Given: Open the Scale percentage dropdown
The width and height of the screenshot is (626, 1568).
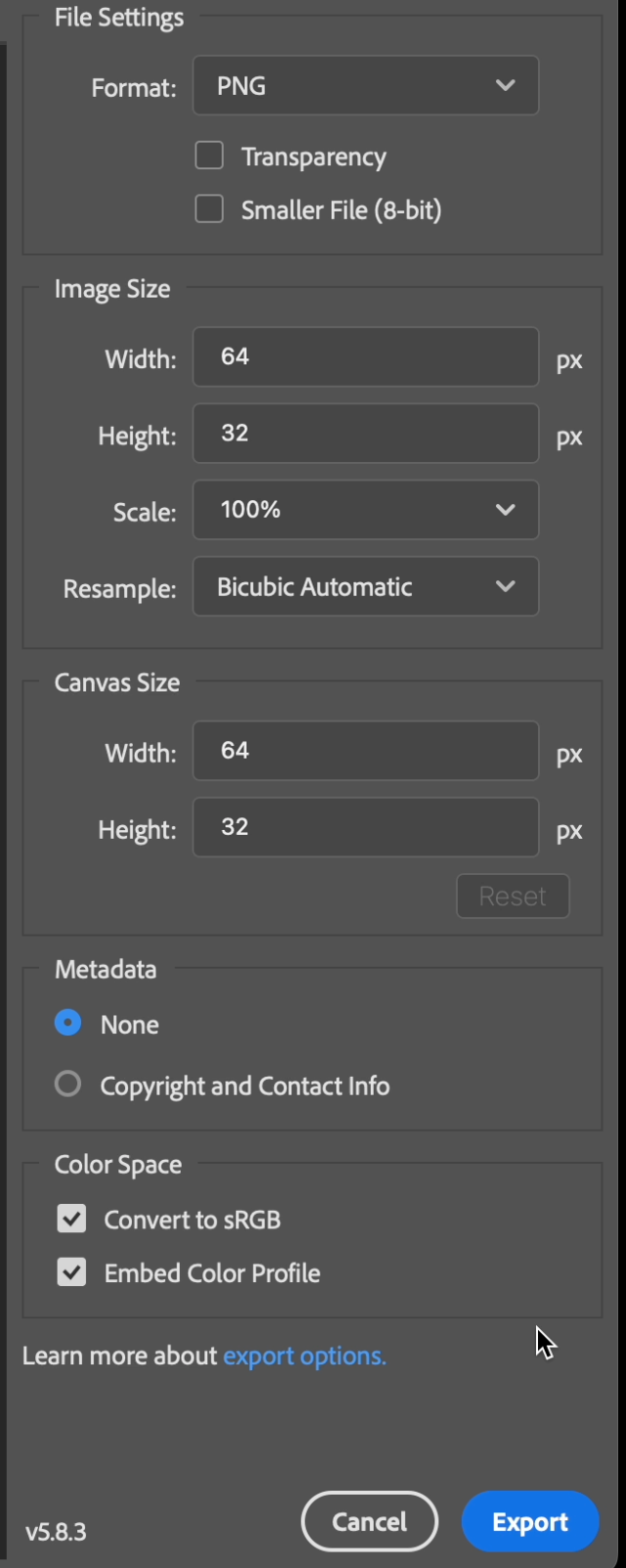Looking at the screenshot, I should 365,510.
